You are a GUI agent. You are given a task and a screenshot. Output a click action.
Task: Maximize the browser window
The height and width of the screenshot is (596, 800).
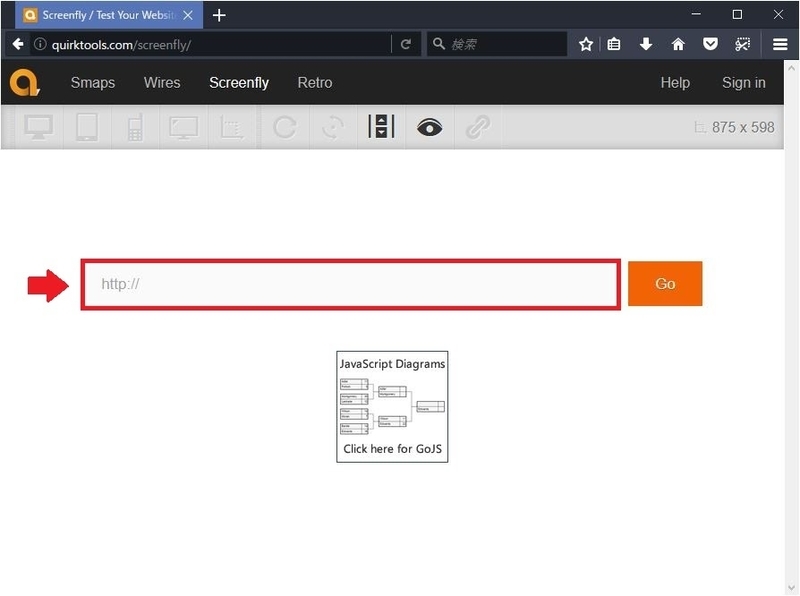[737, 14]
